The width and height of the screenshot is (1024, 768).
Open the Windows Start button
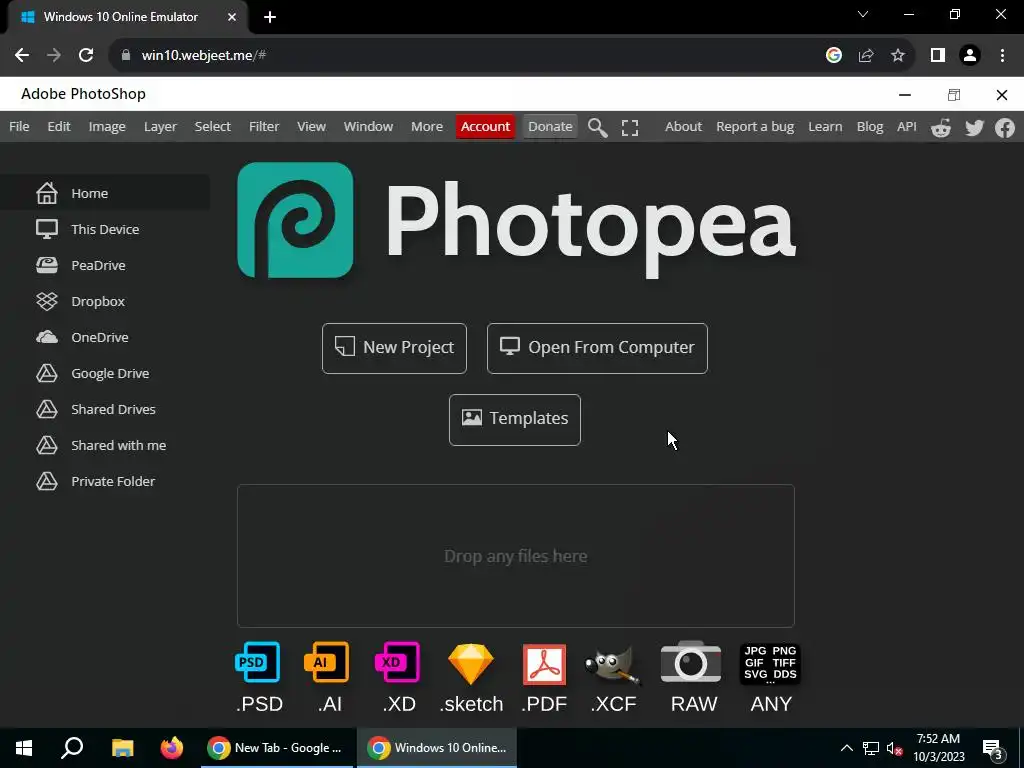click(x=24, y=748)
